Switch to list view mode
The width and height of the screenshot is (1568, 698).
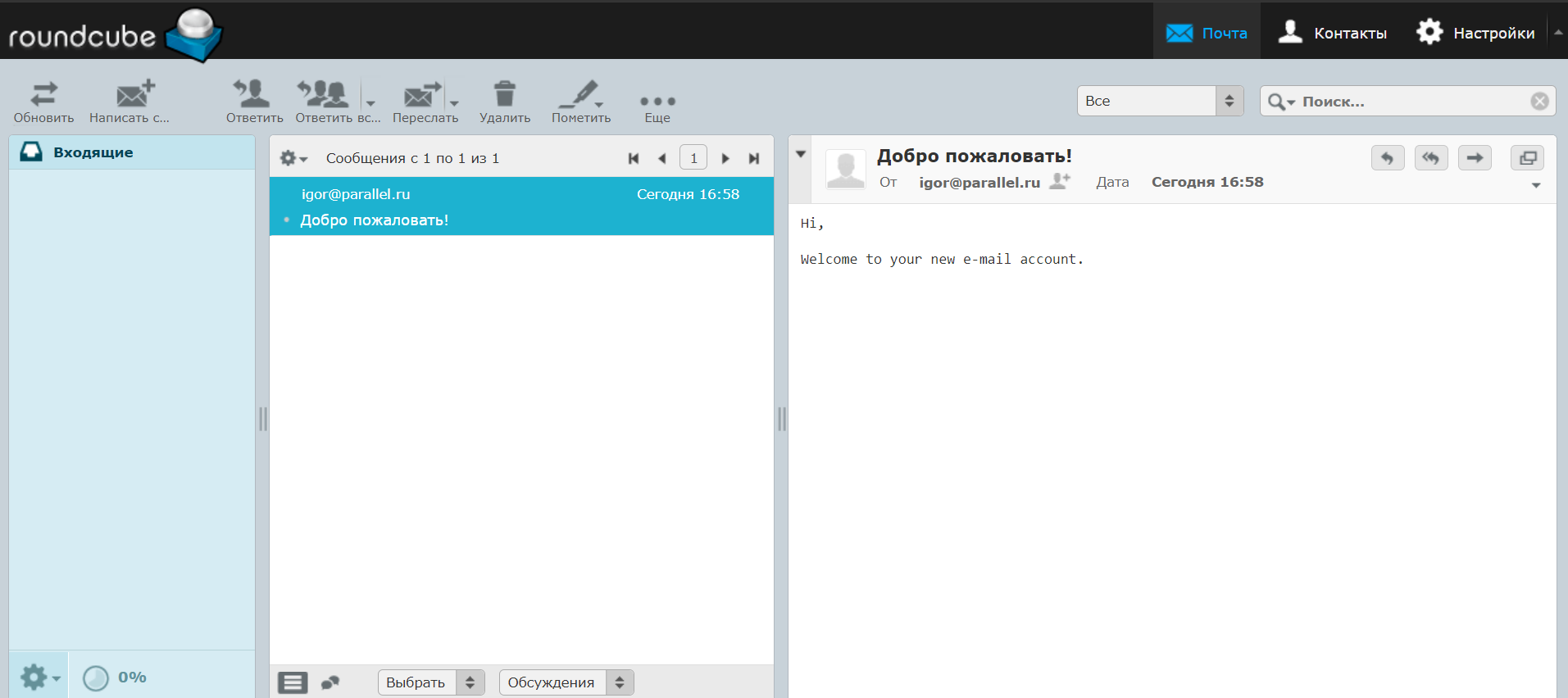pyautogui.click(x=293, y=682)
